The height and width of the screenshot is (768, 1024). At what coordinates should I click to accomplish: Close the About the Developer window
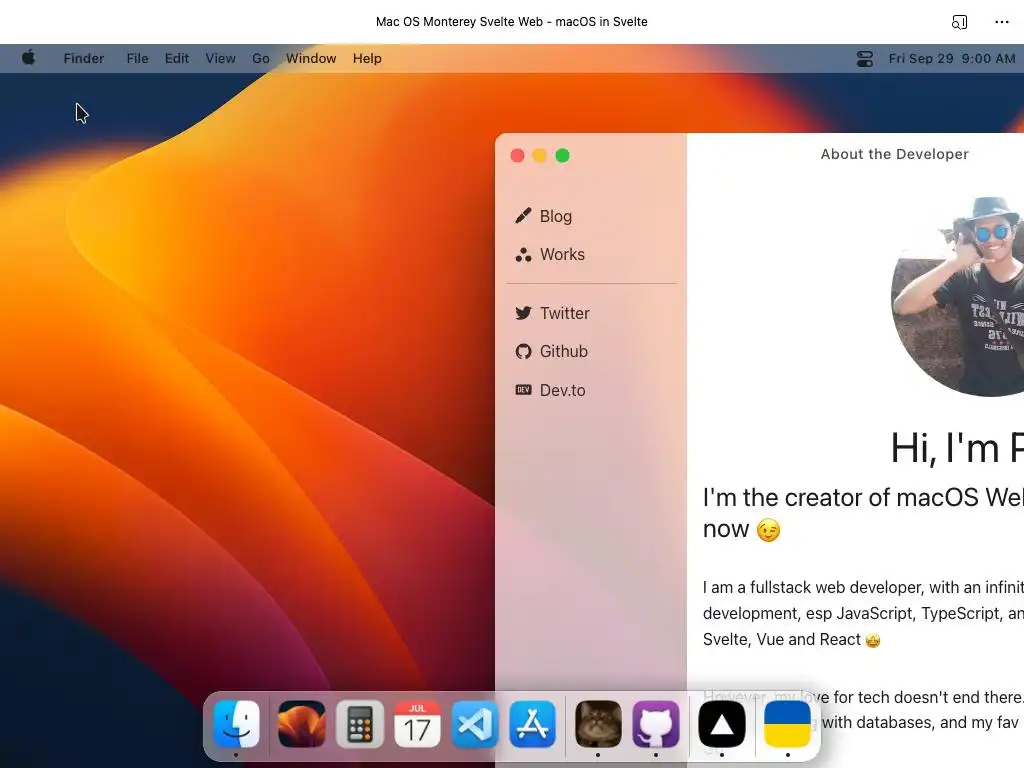point(517,155)
